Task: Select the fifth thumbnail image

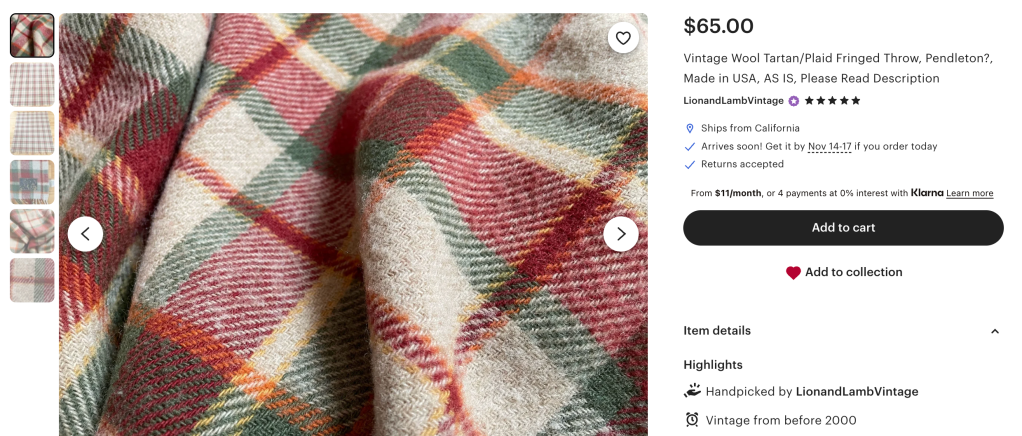Action: (32, 231)
